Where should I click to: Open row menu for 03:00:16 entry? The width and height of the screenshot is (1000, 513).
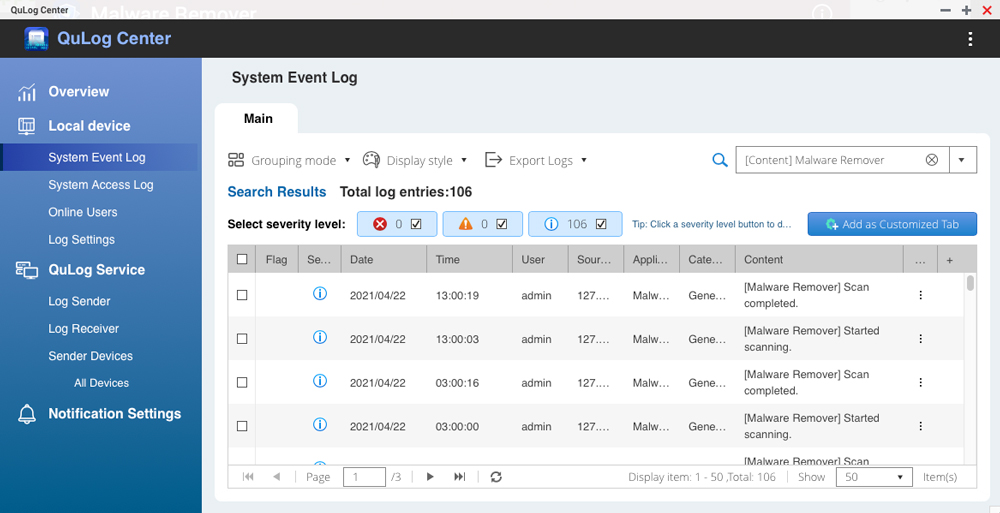click(920, 382)
